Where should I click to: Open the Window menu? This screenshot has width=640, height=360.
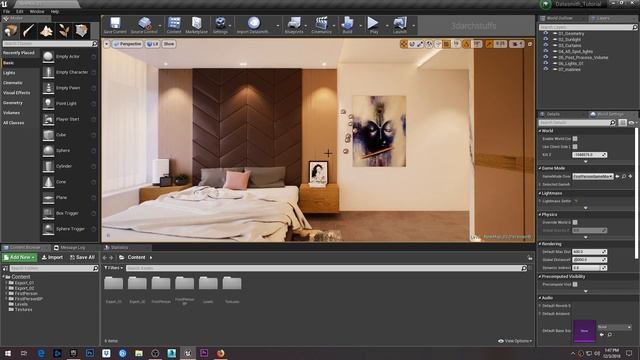[x=37, y=11]
